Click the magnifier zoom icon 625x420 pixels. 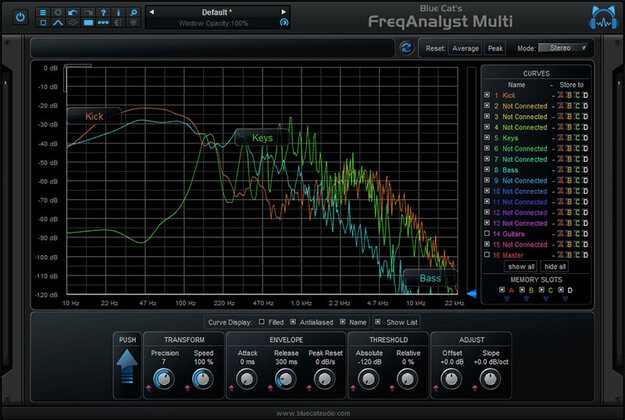[134, 12]
